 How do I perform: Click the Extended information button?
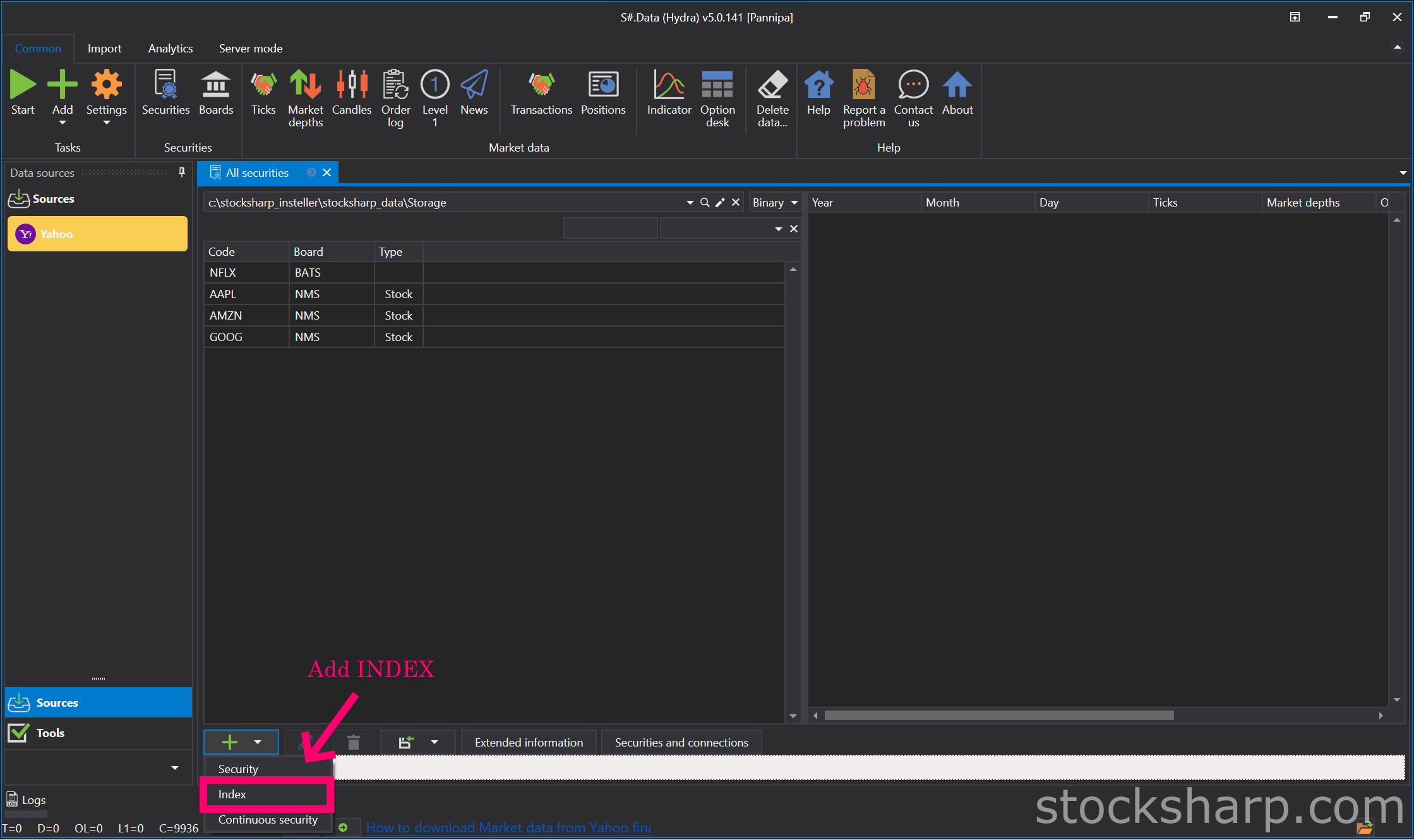pyautogui.click(x=529, y=743)
